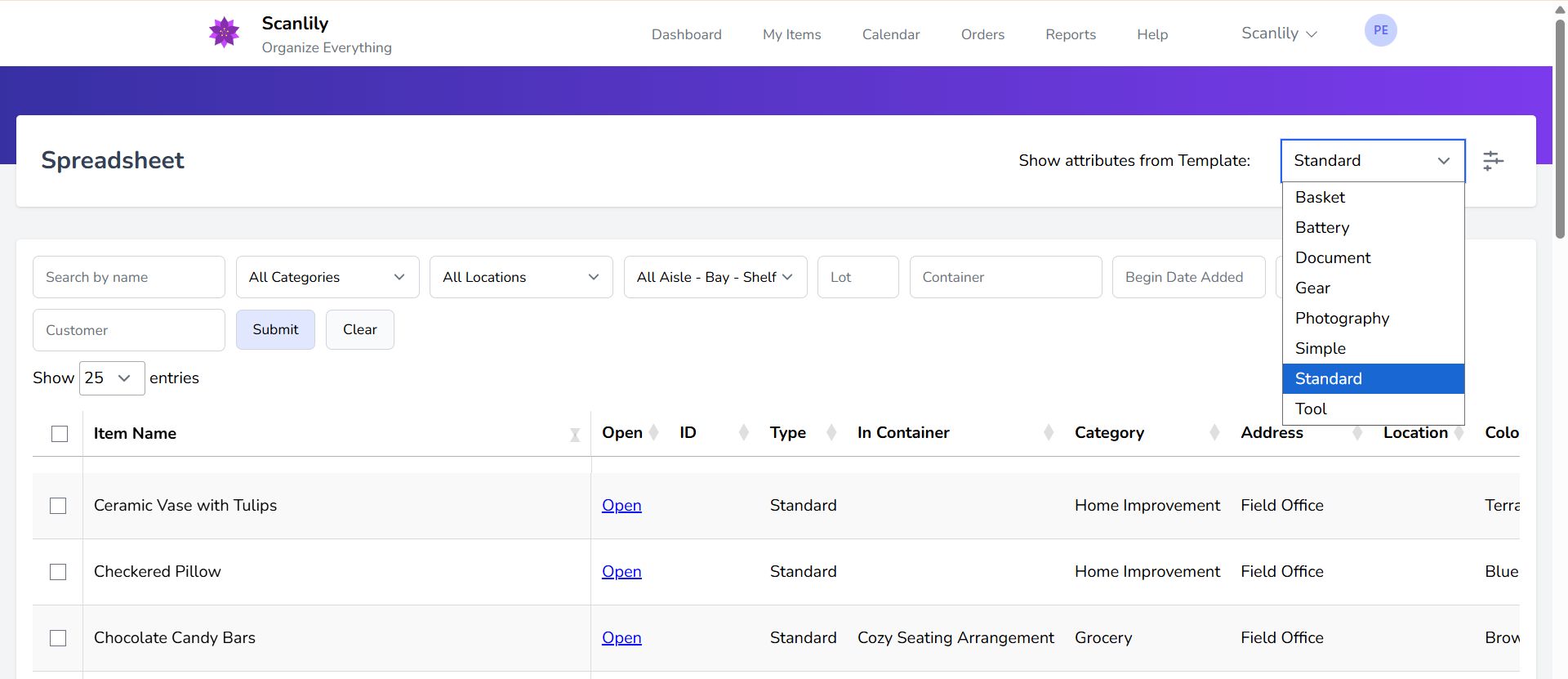
Task: Sort by the ID column arrows
Action: click(743, 432)
